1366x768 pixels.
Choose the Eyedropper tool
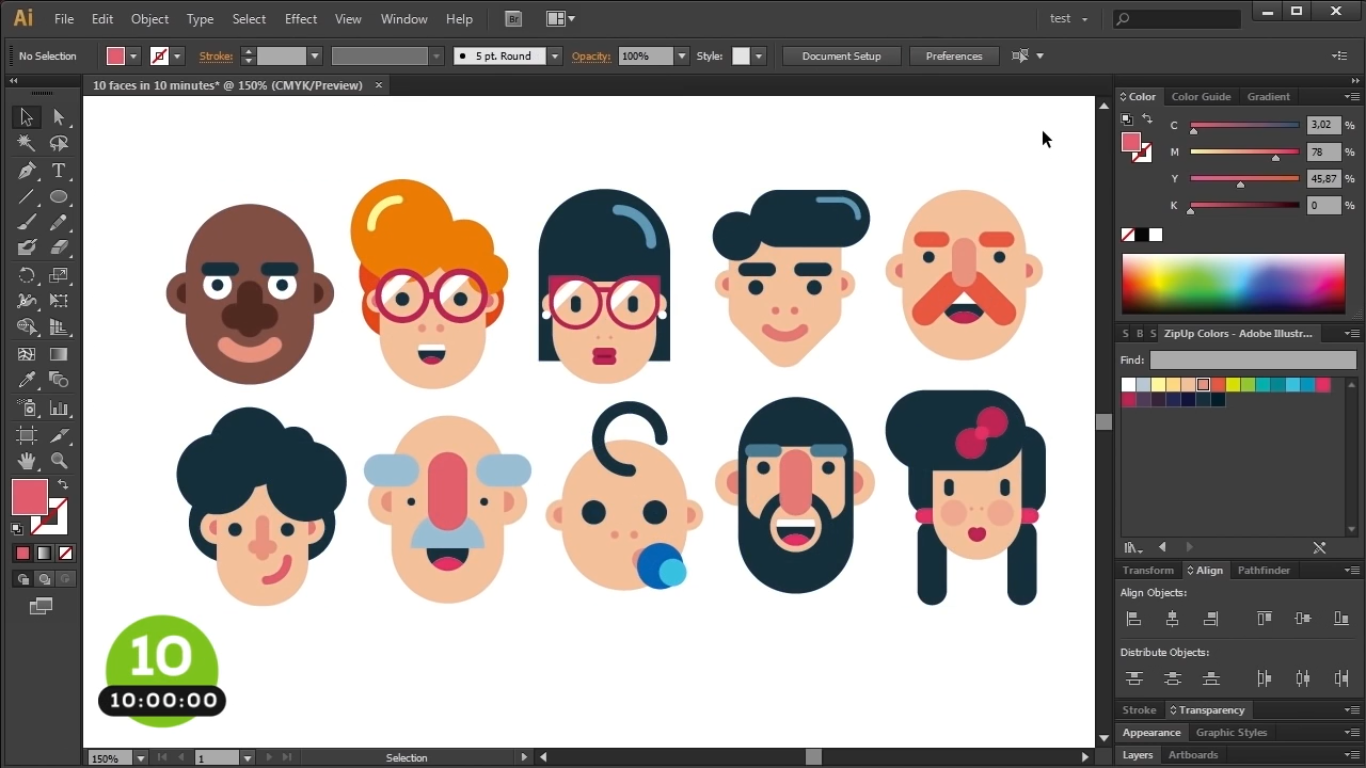(27, 380)
